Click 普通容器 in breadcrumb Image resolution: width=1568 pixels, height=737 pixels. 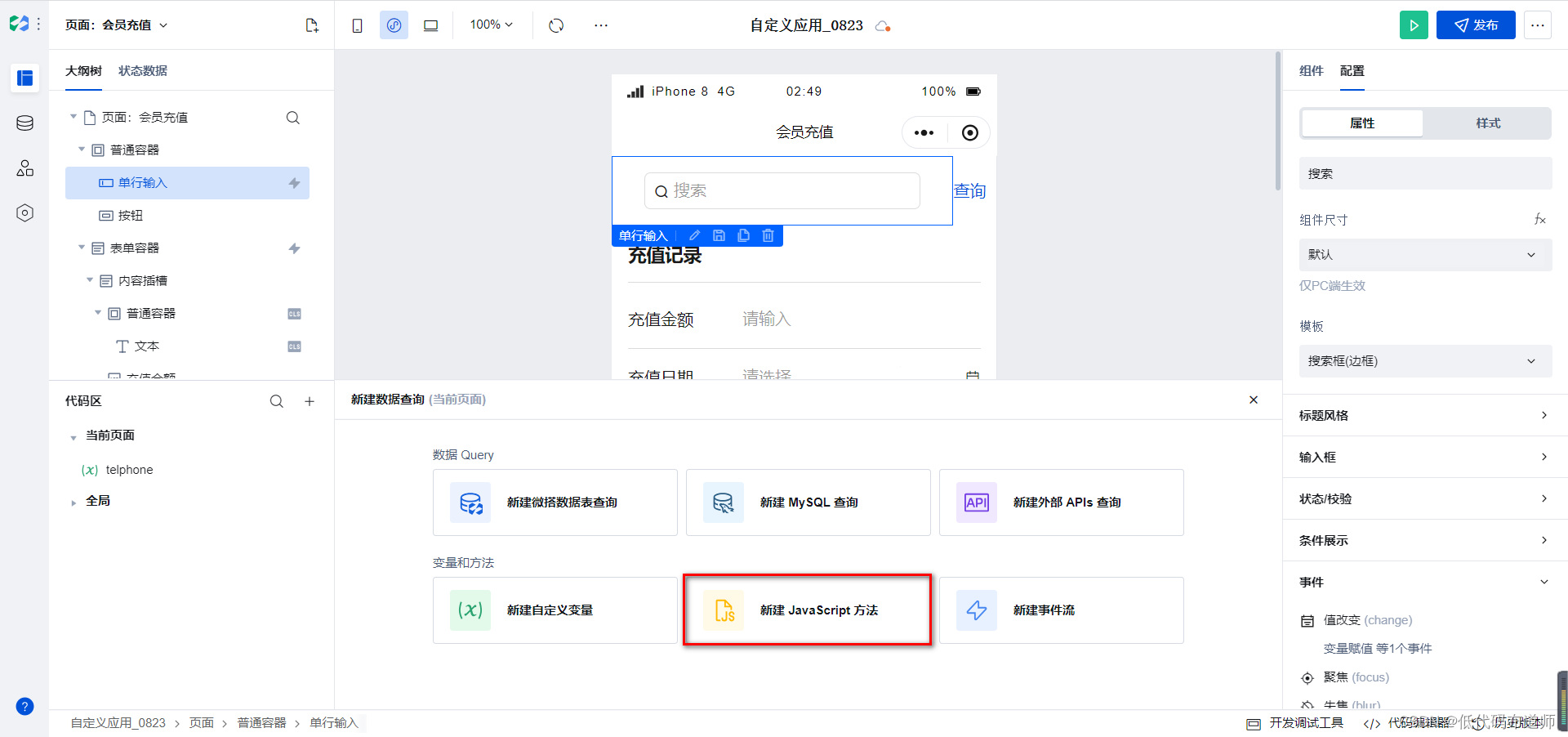[x=261, y=723]
